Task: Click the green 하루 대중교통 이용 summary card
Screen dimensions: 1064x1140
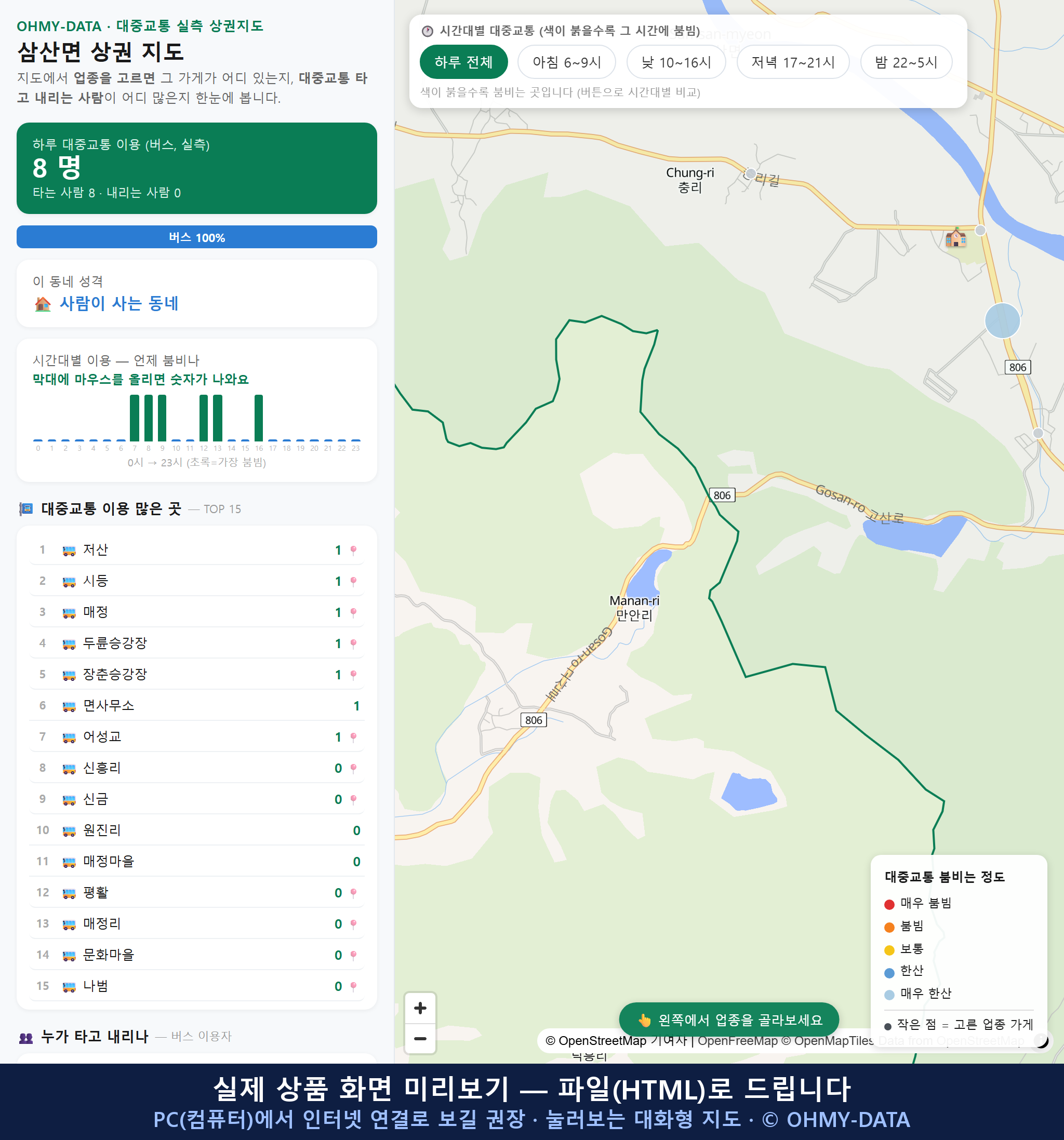Action: (197, 168)
